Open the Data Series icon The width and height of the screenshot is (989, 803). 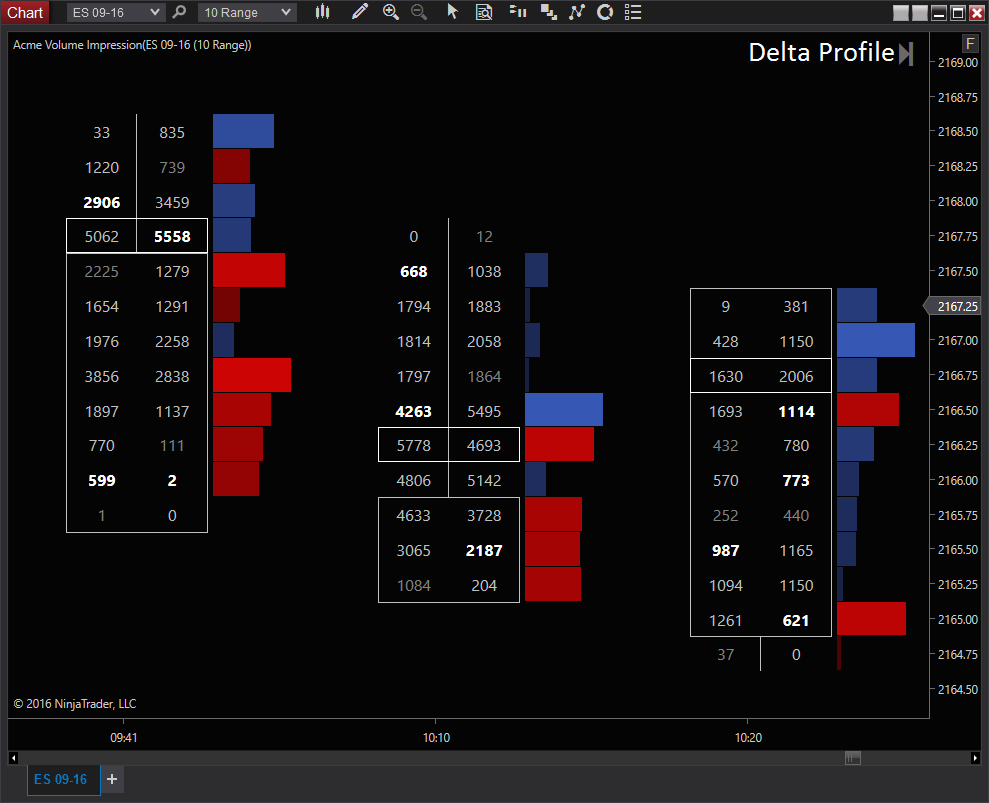tap(548, 12)
